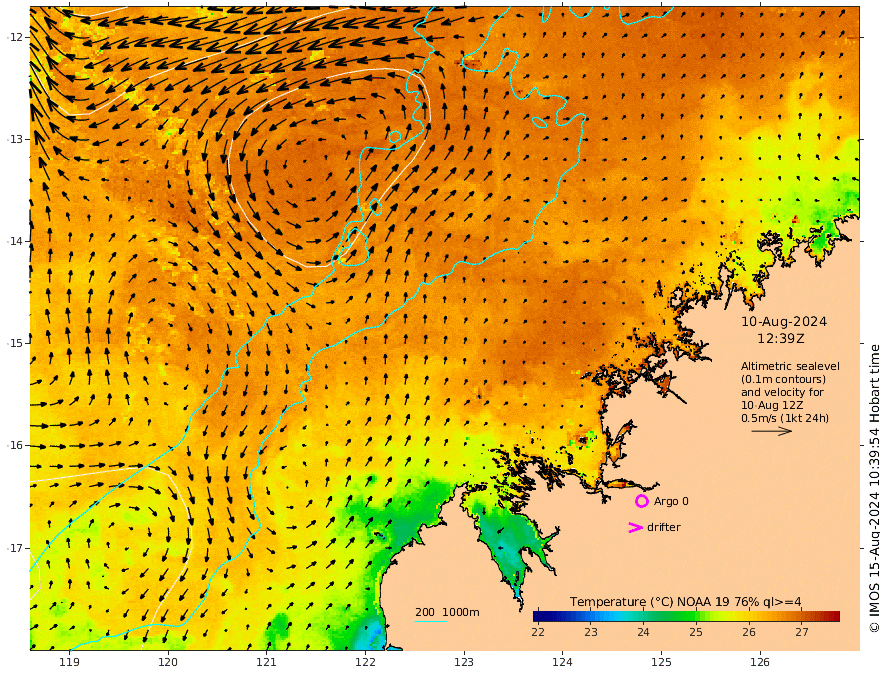The height and width of the screenshot is (680, 880).
Task: Click the 'Argo 0' legend label
Action: 671,501
